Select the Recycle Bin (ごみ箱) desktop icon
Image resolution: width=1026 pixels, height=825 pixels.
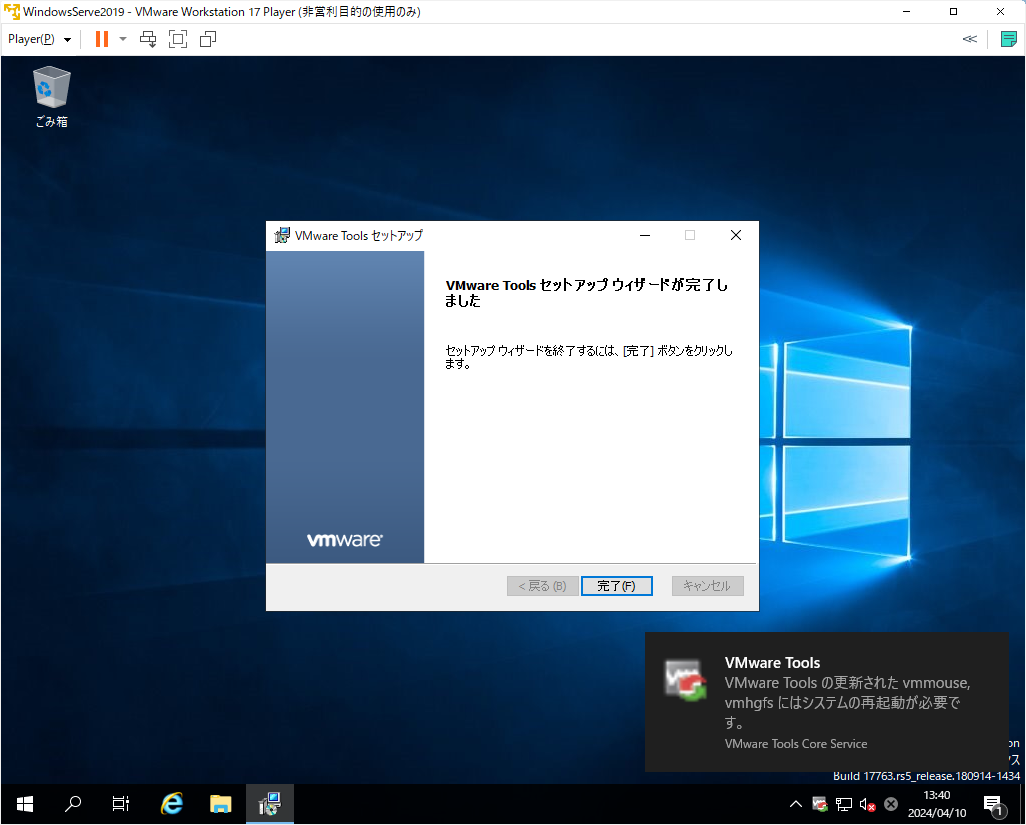[52, 97]
